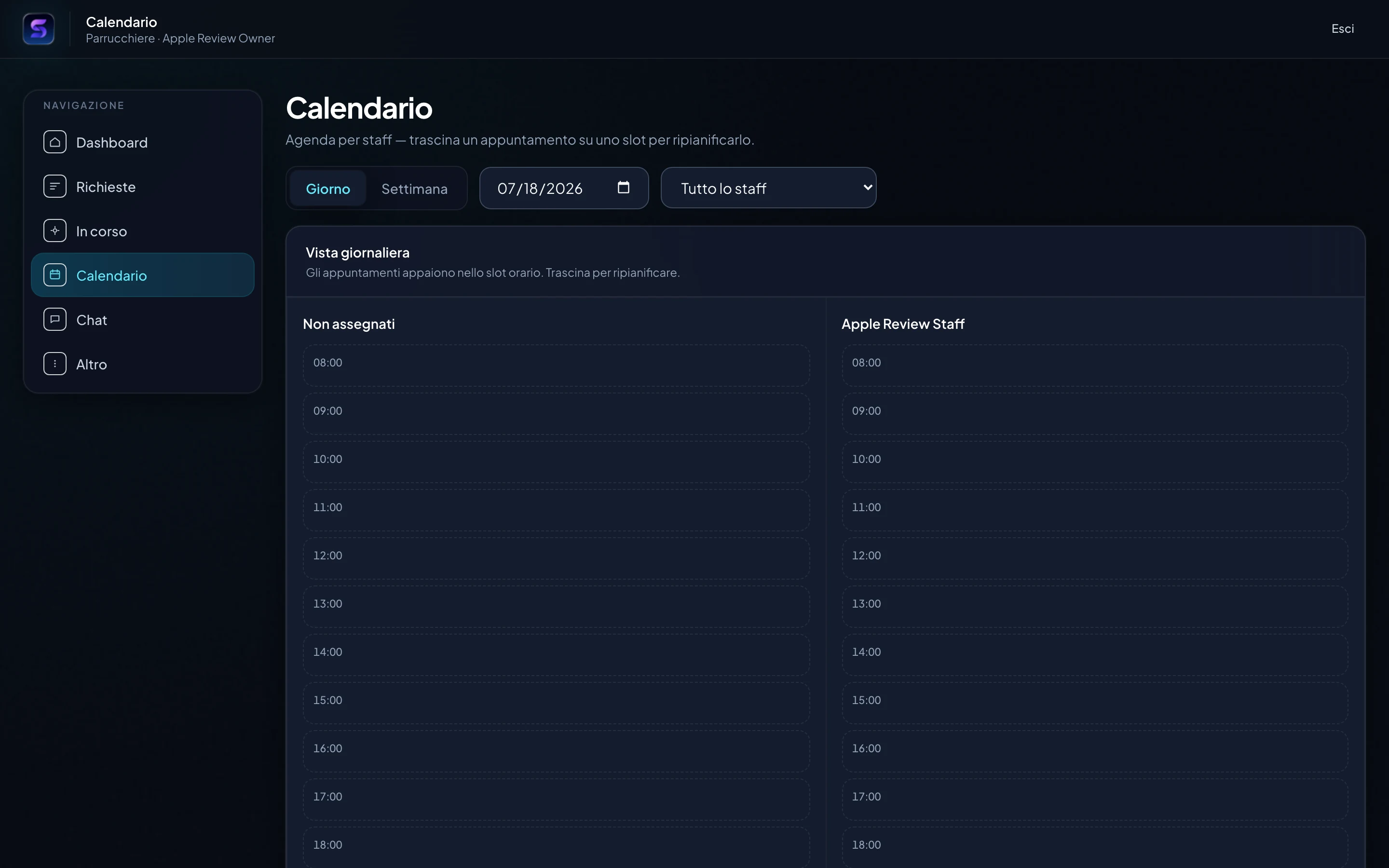The height and width of the screenshot is (868, 1389).
Task: Click the 17:00 slot under Non assegnati
Action: [x=556, y=799]
